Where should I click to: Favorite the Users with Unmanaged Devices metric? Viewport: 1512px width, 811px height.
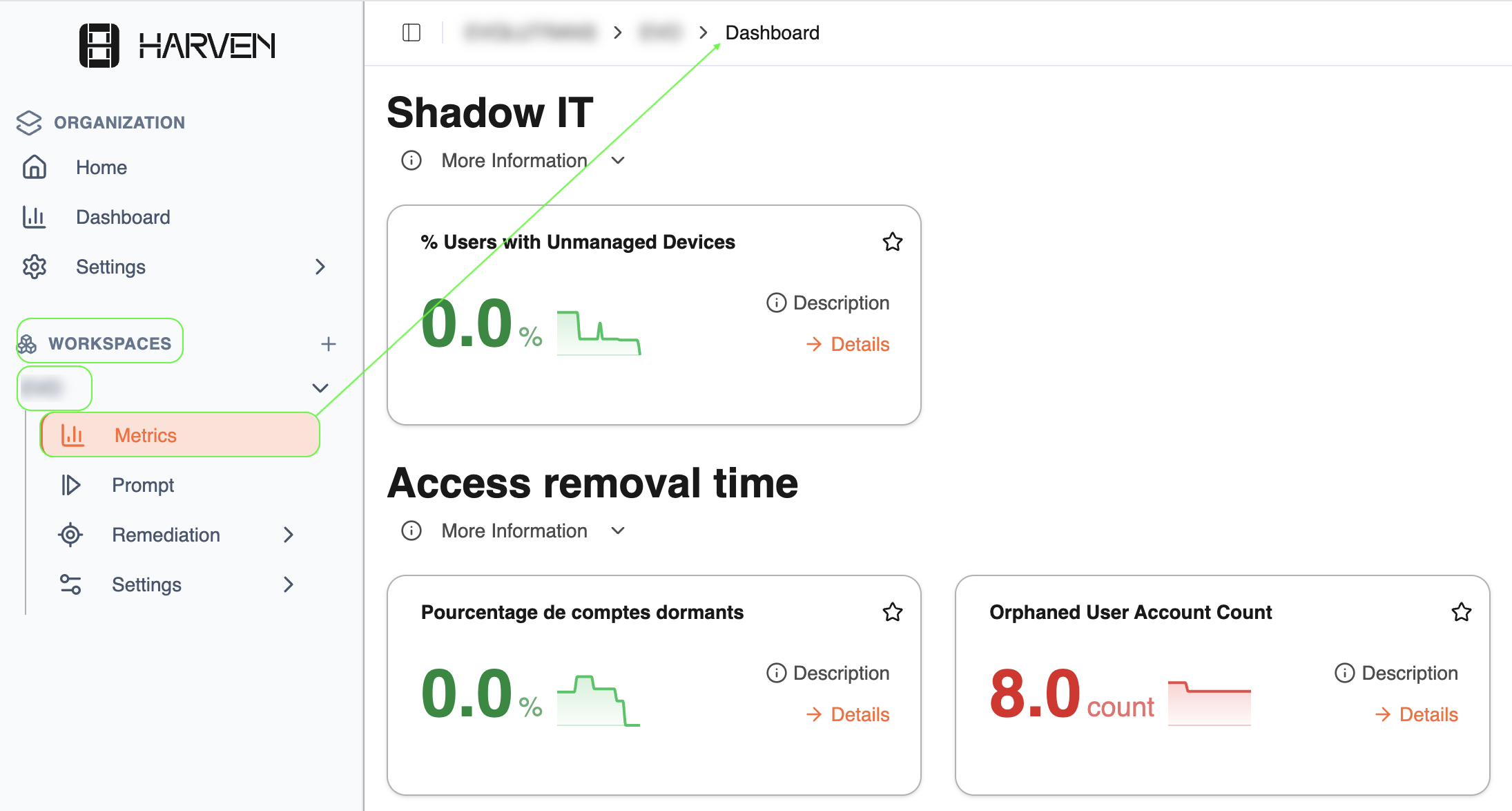(x=893, y=242)
